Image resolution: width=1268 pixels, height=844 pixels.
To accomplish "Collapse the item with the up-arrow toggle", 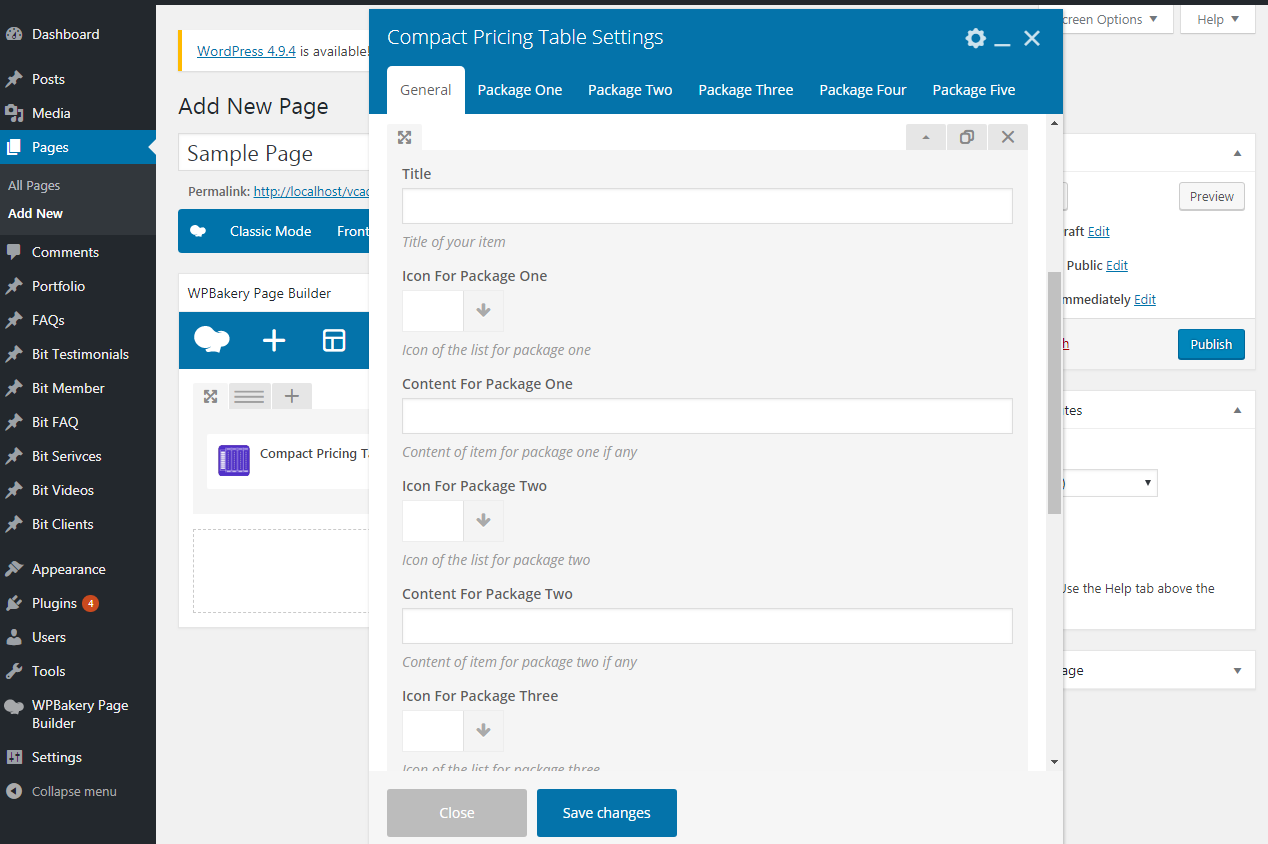I will tap(926, 137).
